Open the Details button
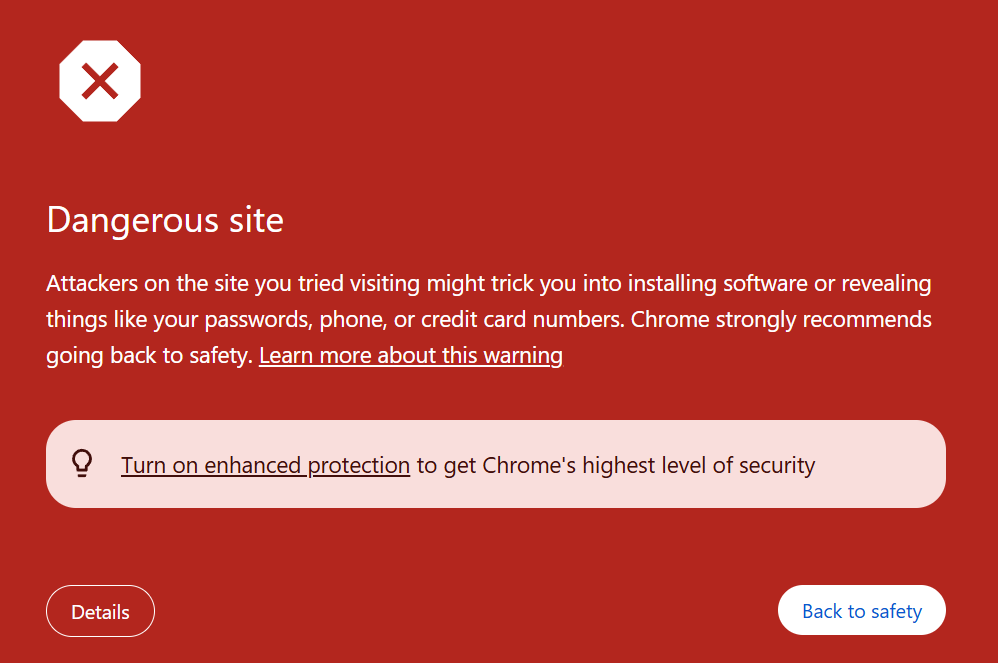Image resolution: width=998 pixels, height=663 pixels. click(101, 611)
